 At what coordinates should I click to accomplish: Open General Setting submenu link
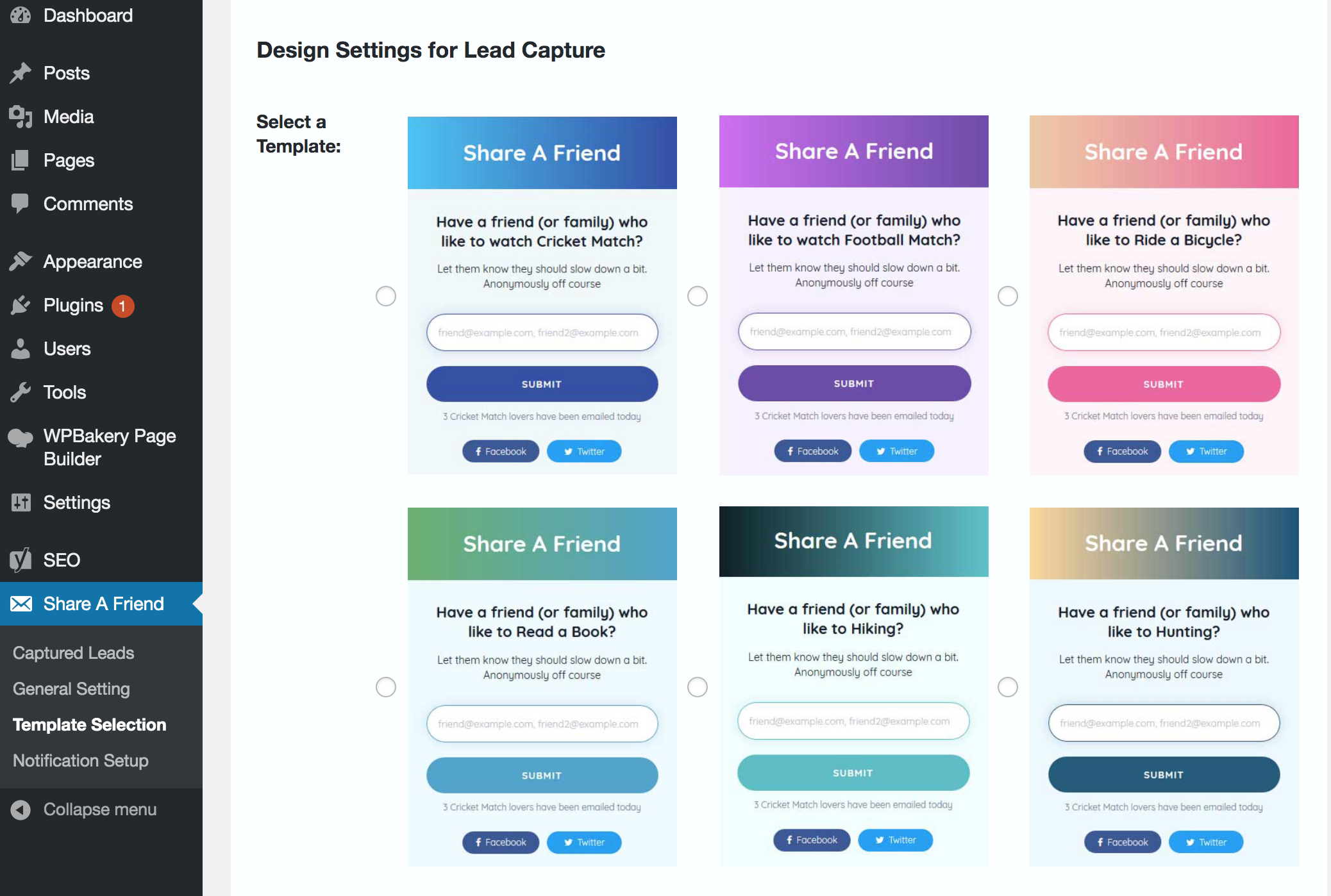pyautogui.click(x=71, y=688)
